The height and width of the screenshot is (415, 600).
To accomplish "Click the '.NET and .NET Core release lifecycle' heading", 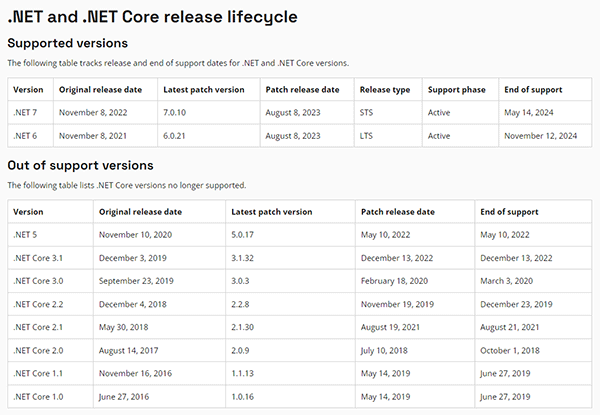I will coord(152,17).
